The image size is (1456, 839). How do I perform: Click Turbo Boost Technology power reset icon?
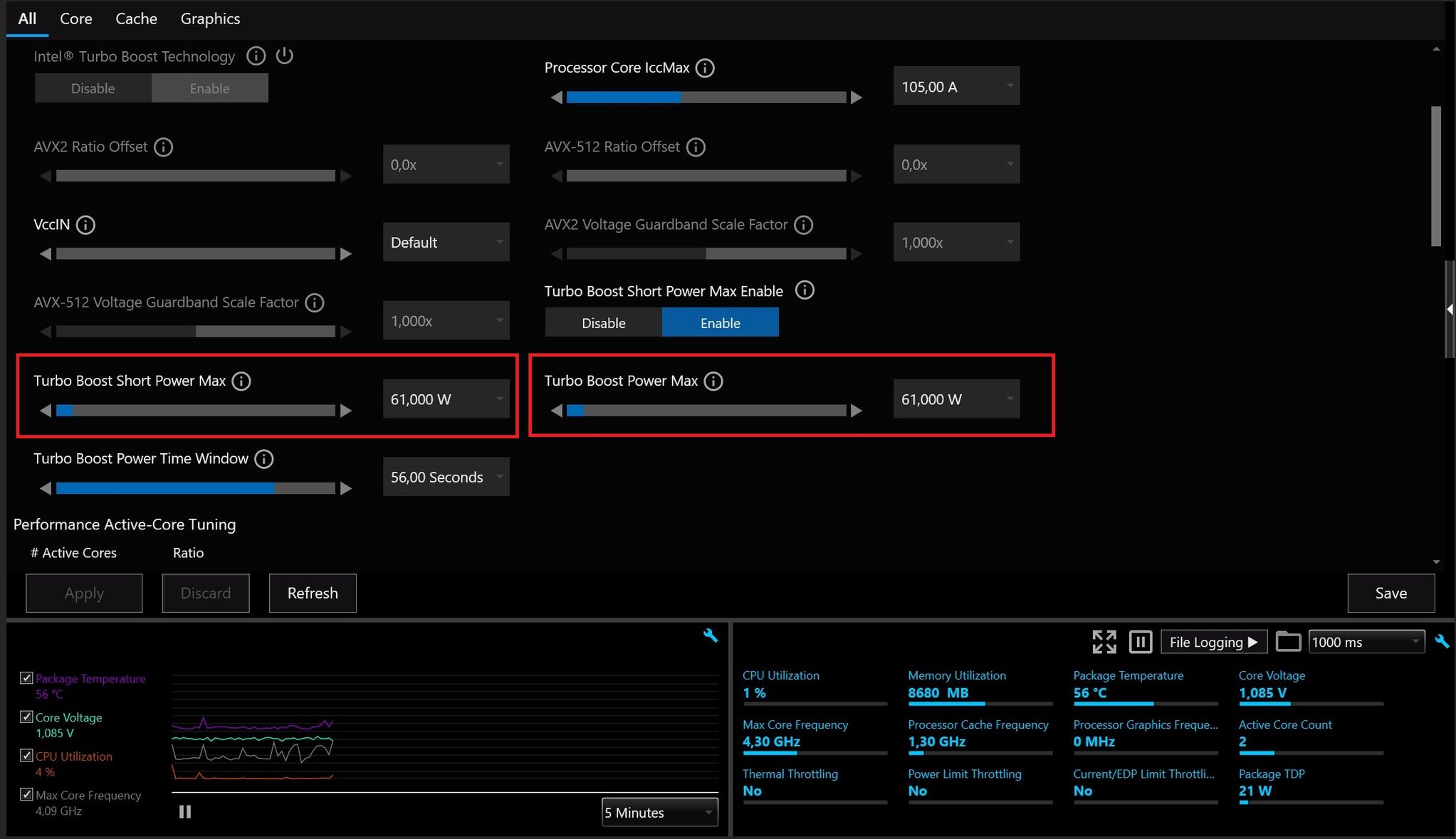[x=284, y=56]
